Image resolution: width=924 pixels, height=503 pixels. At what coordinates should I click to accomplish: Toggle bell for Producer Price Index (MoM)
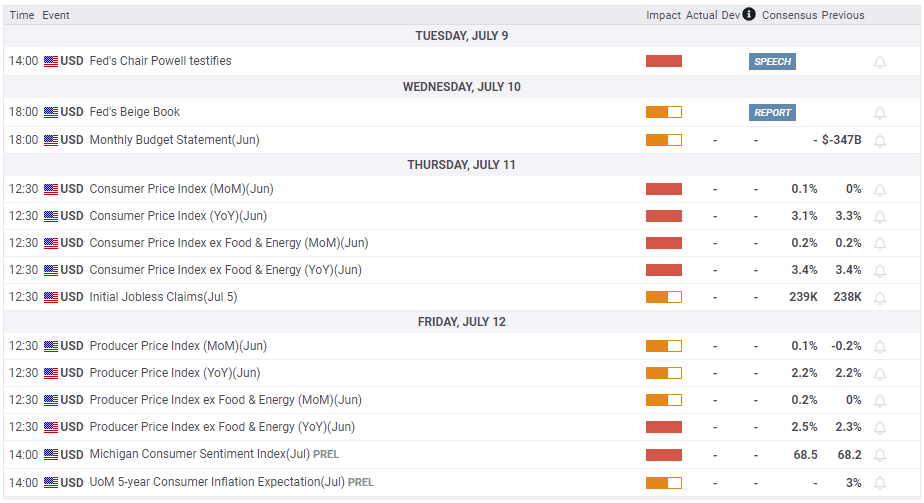(x=880, y=346)
